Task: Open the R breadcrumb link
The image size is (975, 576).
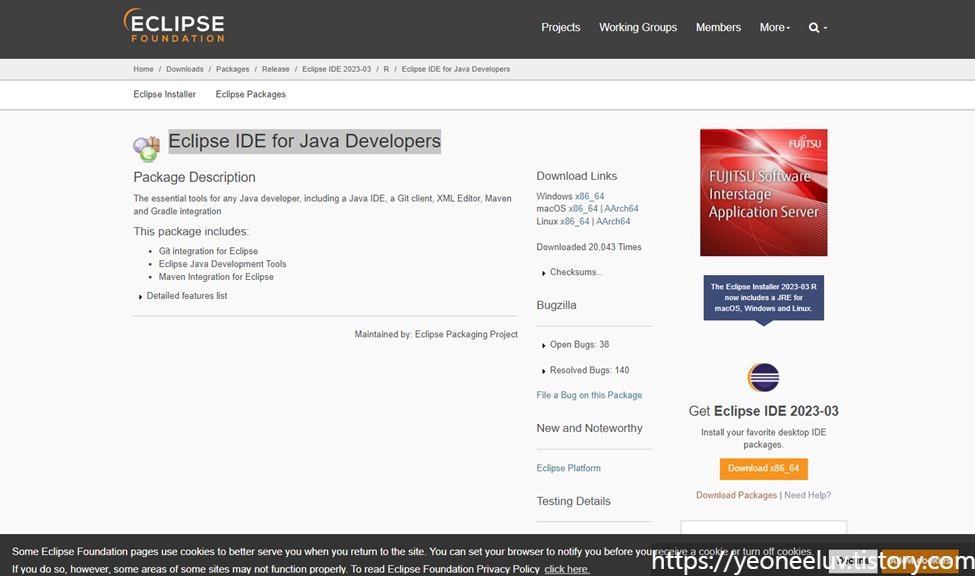Action: (386, 69)
